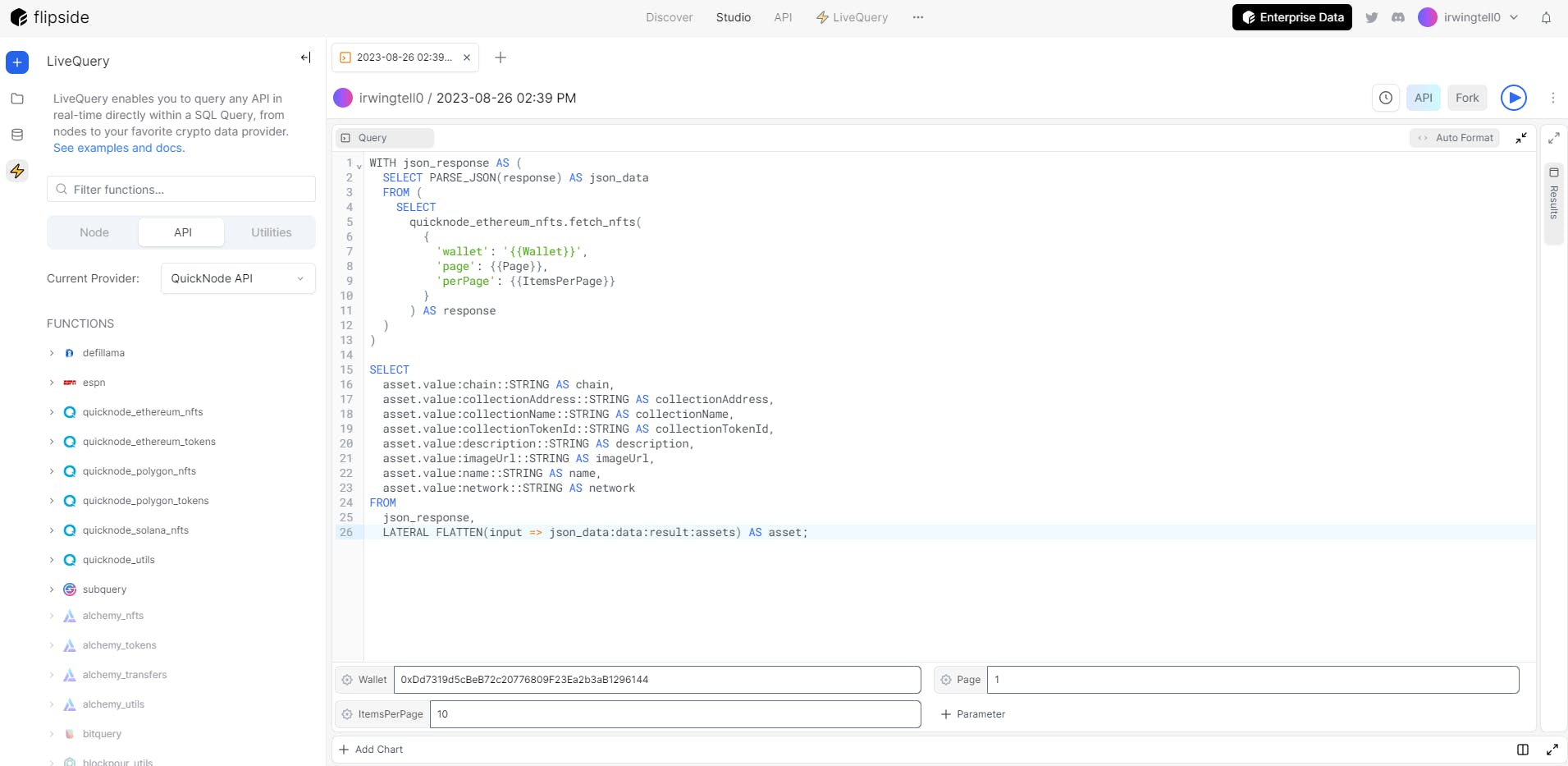Click the flipside logo
This screenshot has width=1568, height=766.
pos(49,17)
